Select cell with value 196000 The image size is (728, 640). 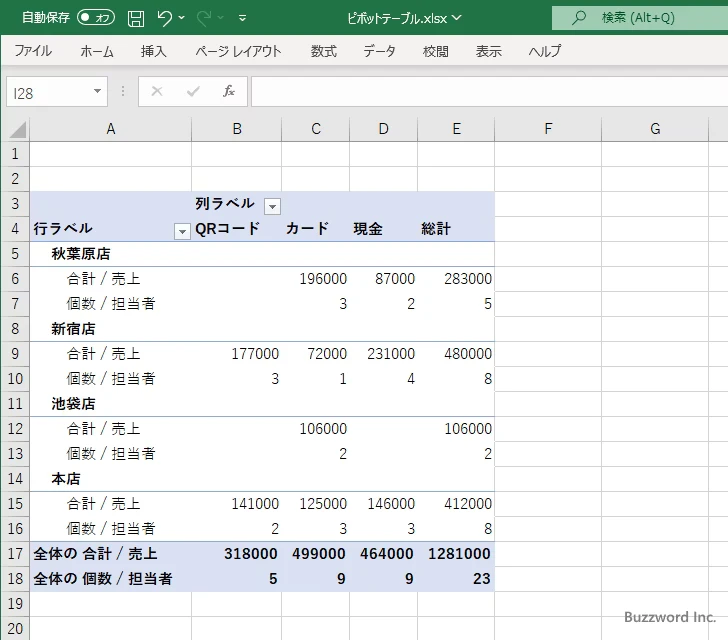(315, 279)
